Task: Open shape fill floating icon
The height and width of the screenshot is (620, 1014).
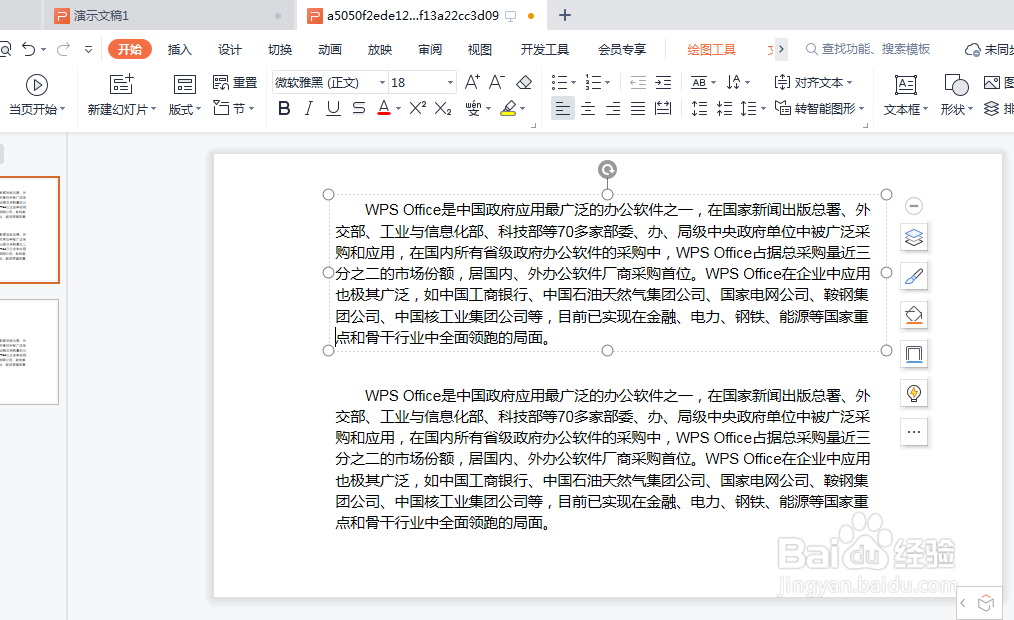Action: click(x=914, y=315)
